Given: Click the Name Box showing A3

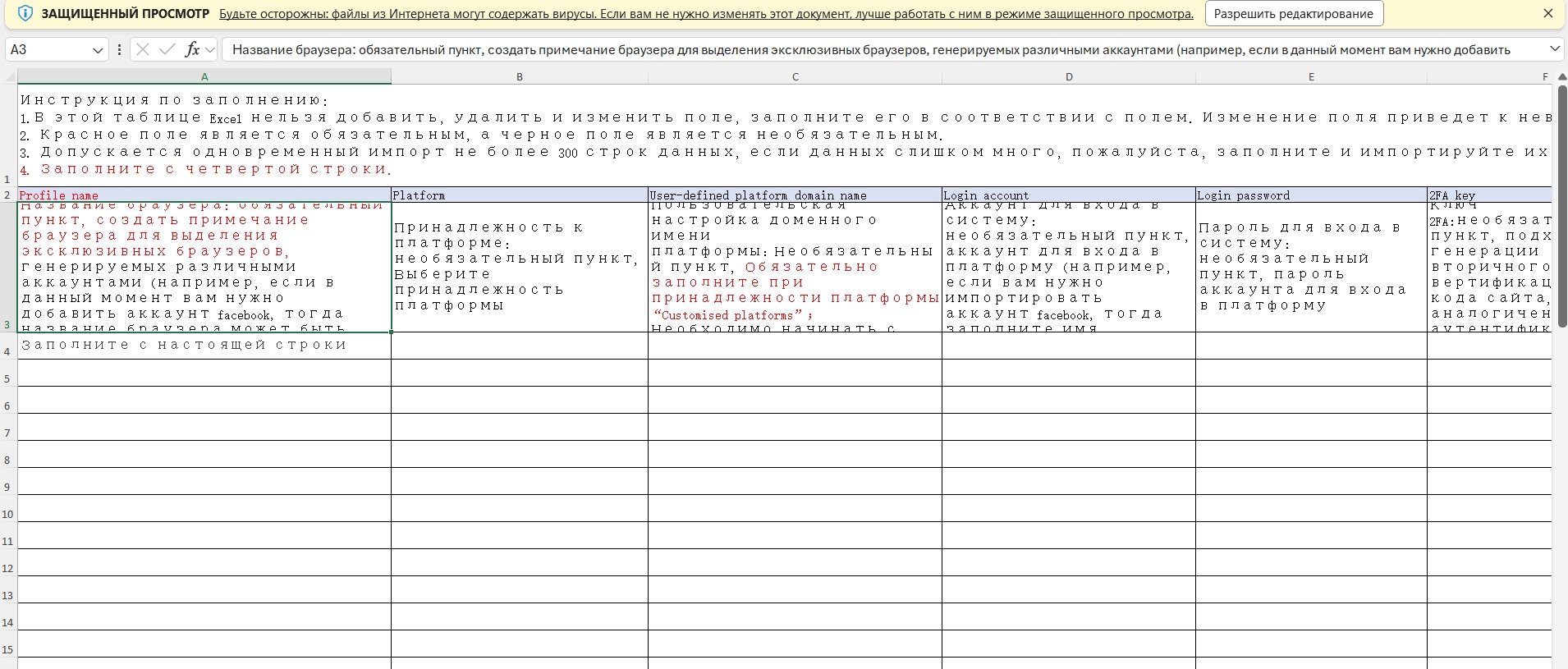Looking at the screenshot, I should [x=48, y=49].
